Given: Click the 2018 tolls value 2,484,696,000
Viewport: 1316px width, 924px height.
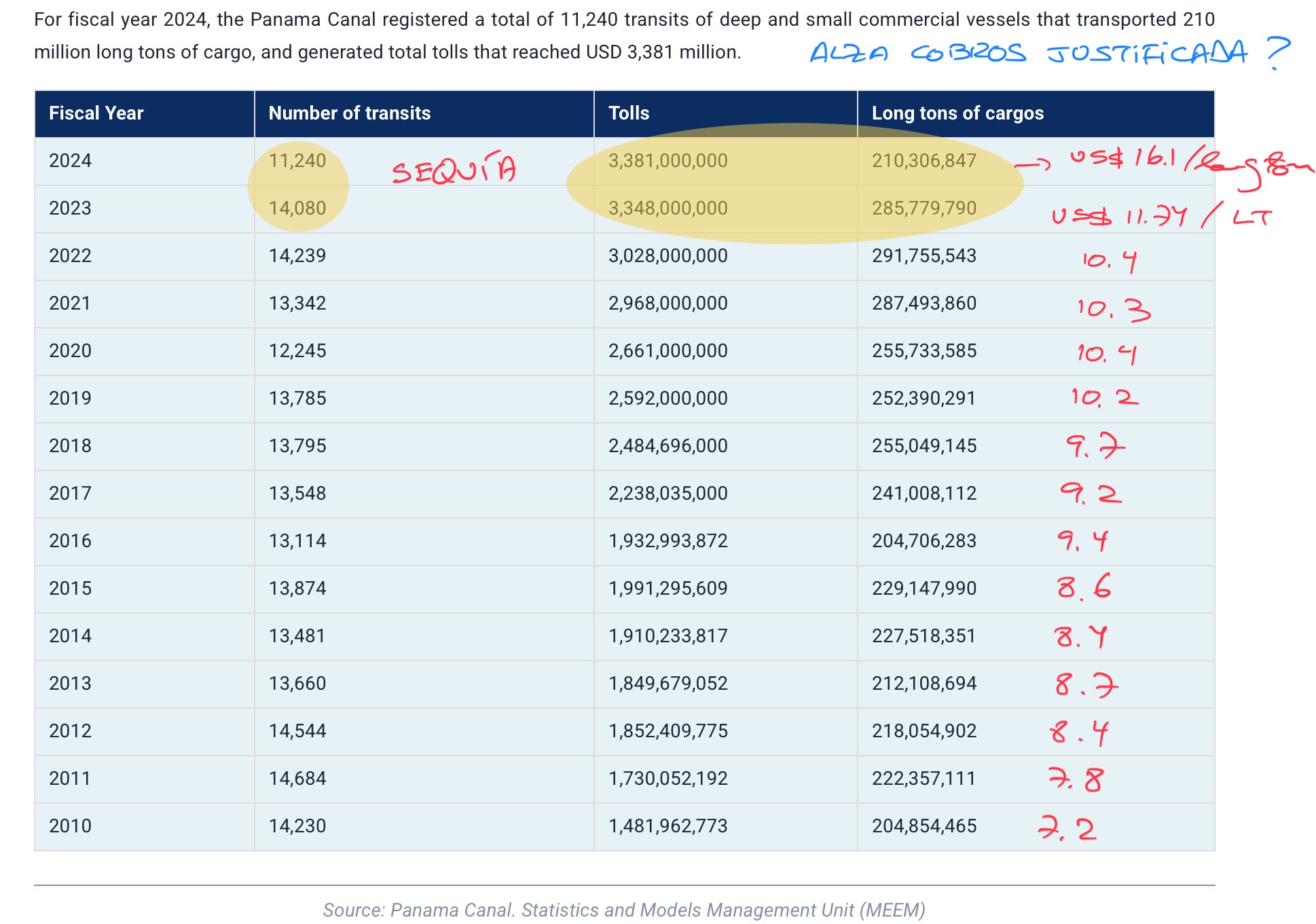Looking at the screenshot, I should tap(668, 446).
